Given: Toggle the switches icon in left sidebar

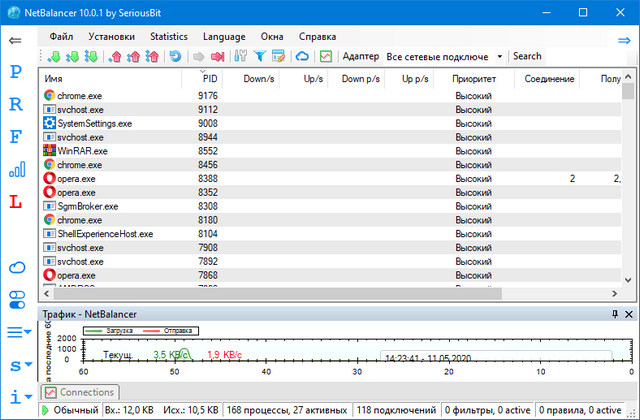Looking at the screenshot, I should [15, 298].
